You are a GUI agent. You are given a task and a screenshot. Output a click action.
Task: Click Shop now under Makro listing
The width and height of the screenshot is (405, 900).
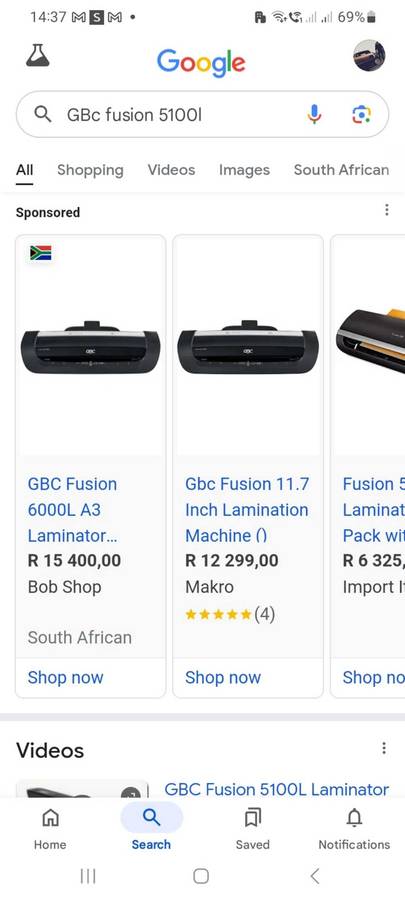click(223, 677)
